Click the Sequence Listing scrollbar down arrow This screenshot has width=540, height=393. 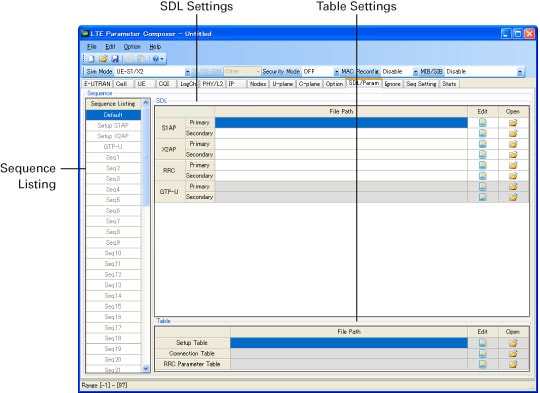(x=146, y=368)
